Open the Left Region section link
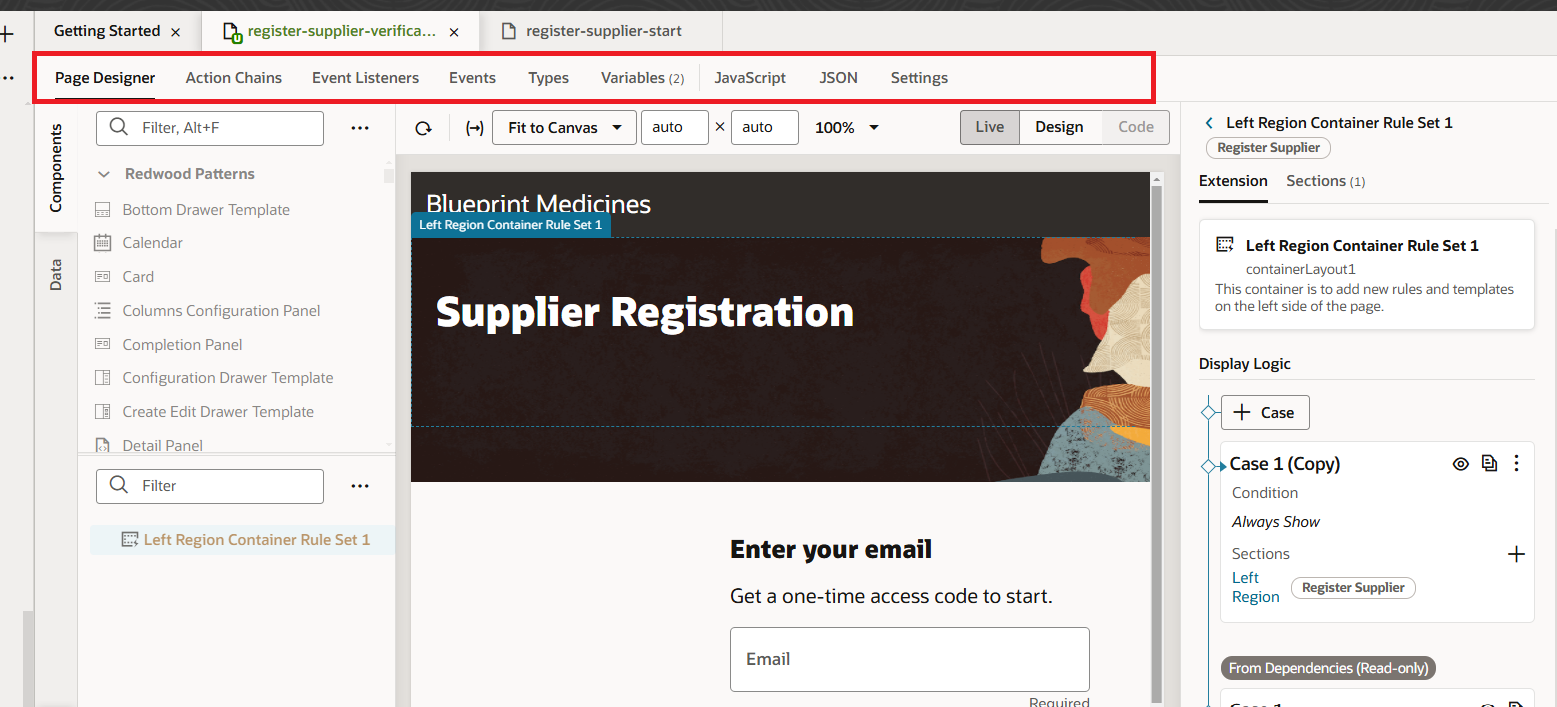The image size is (1557, 707). (x=1255, y=586)
